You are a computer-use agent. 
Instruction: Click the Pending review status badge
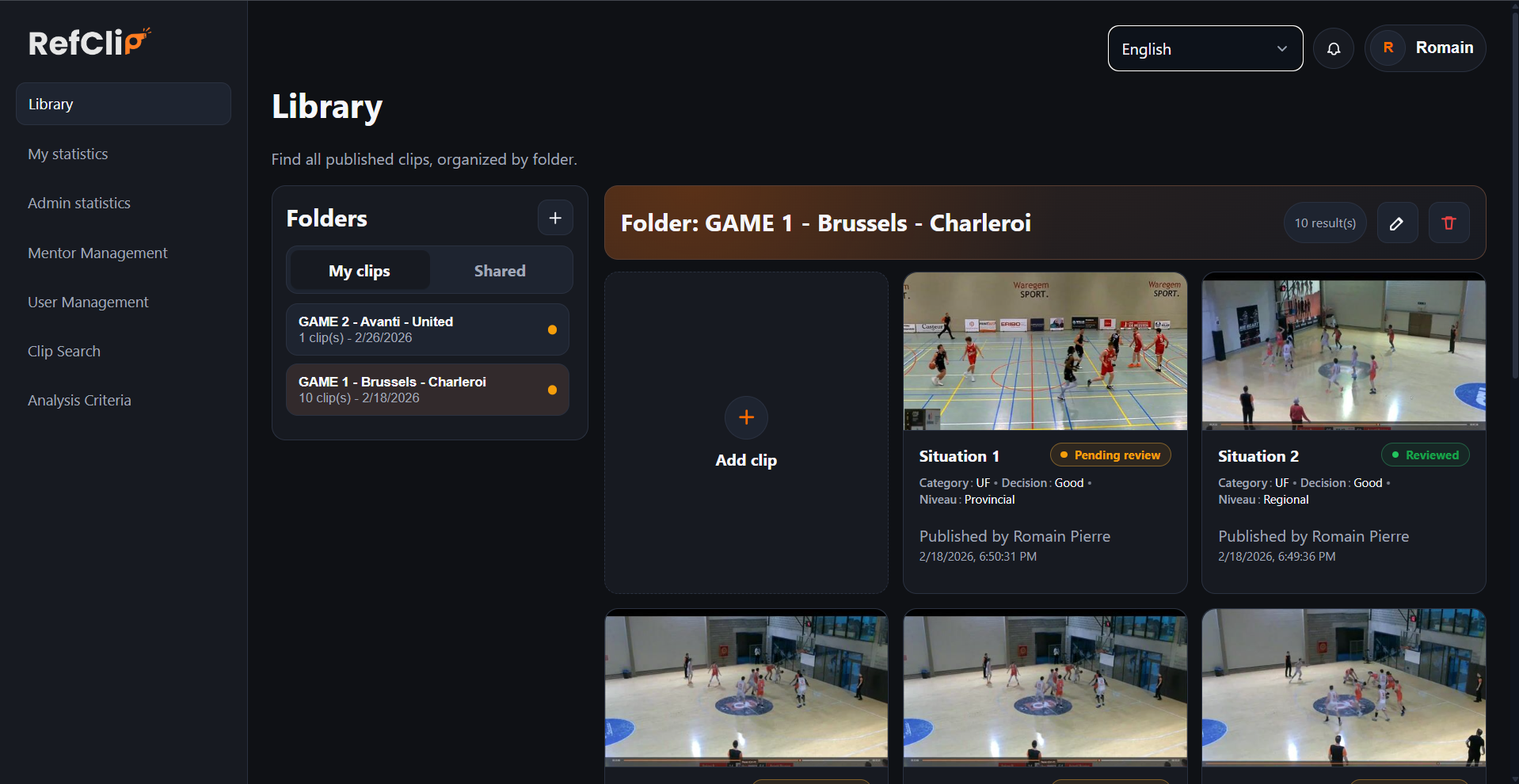[1110, 455]
